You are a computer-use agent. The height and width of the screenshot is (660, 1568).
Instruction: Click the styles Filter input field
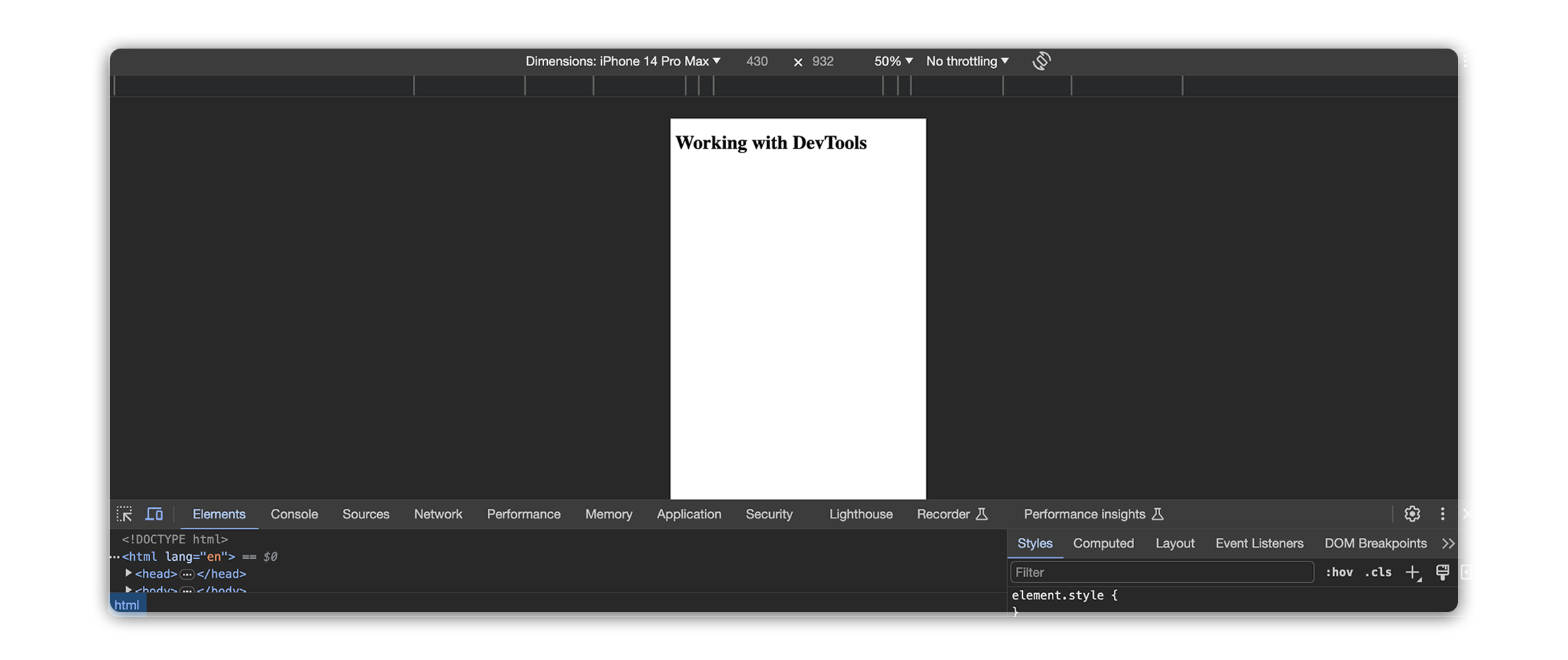1161,573
